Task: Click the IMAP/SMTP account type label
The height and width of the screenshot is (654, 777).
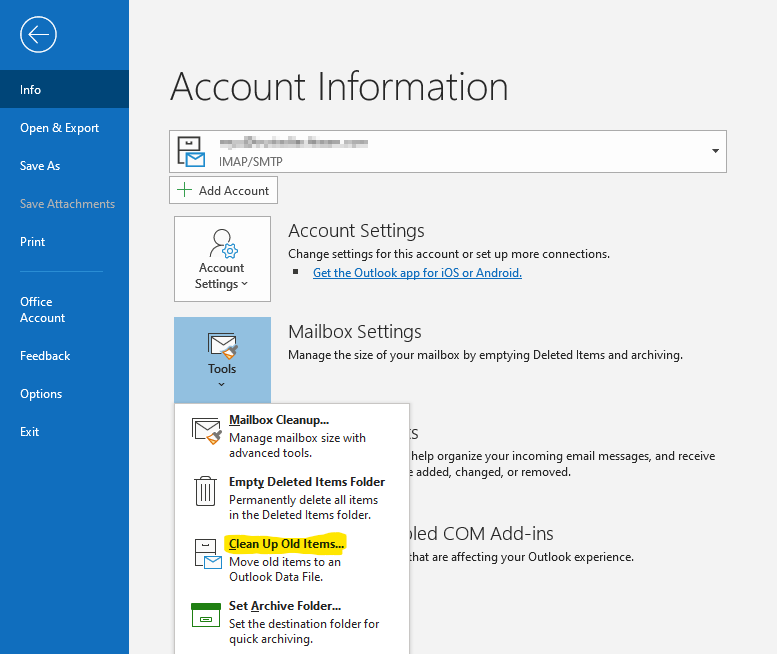Action: pos(251,162)
